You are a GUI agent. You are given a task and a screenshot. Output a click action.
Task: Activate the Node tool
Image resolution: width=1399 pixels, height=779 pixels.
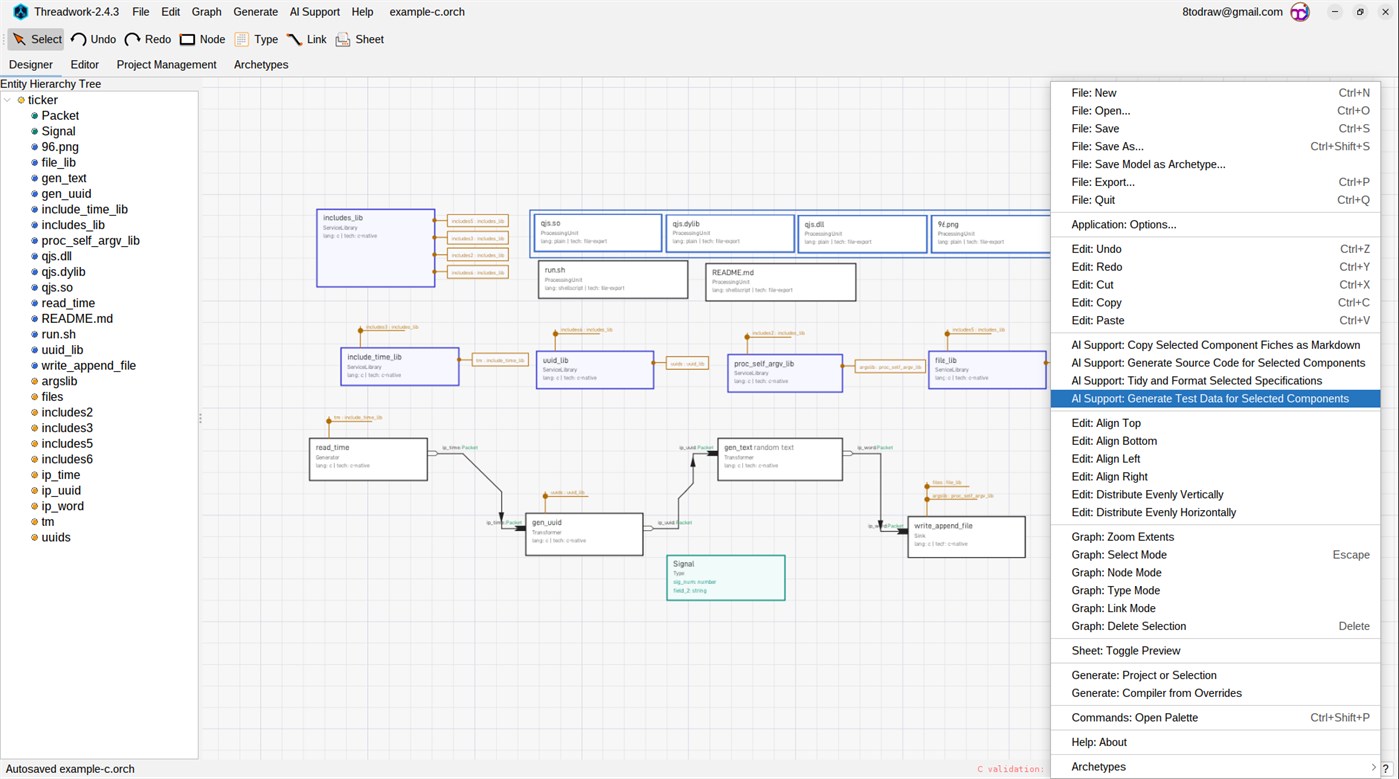point(202,39)
